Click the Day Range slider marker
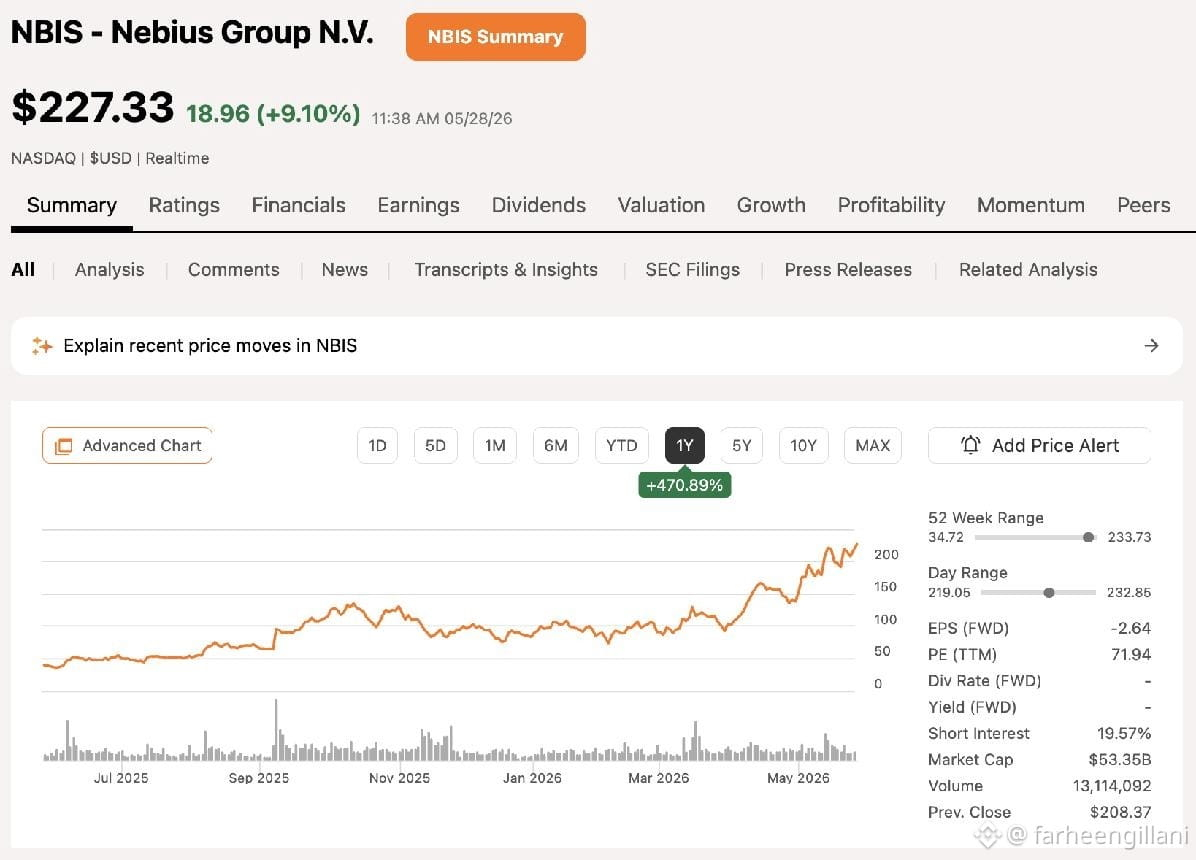 click(1049, 593)
